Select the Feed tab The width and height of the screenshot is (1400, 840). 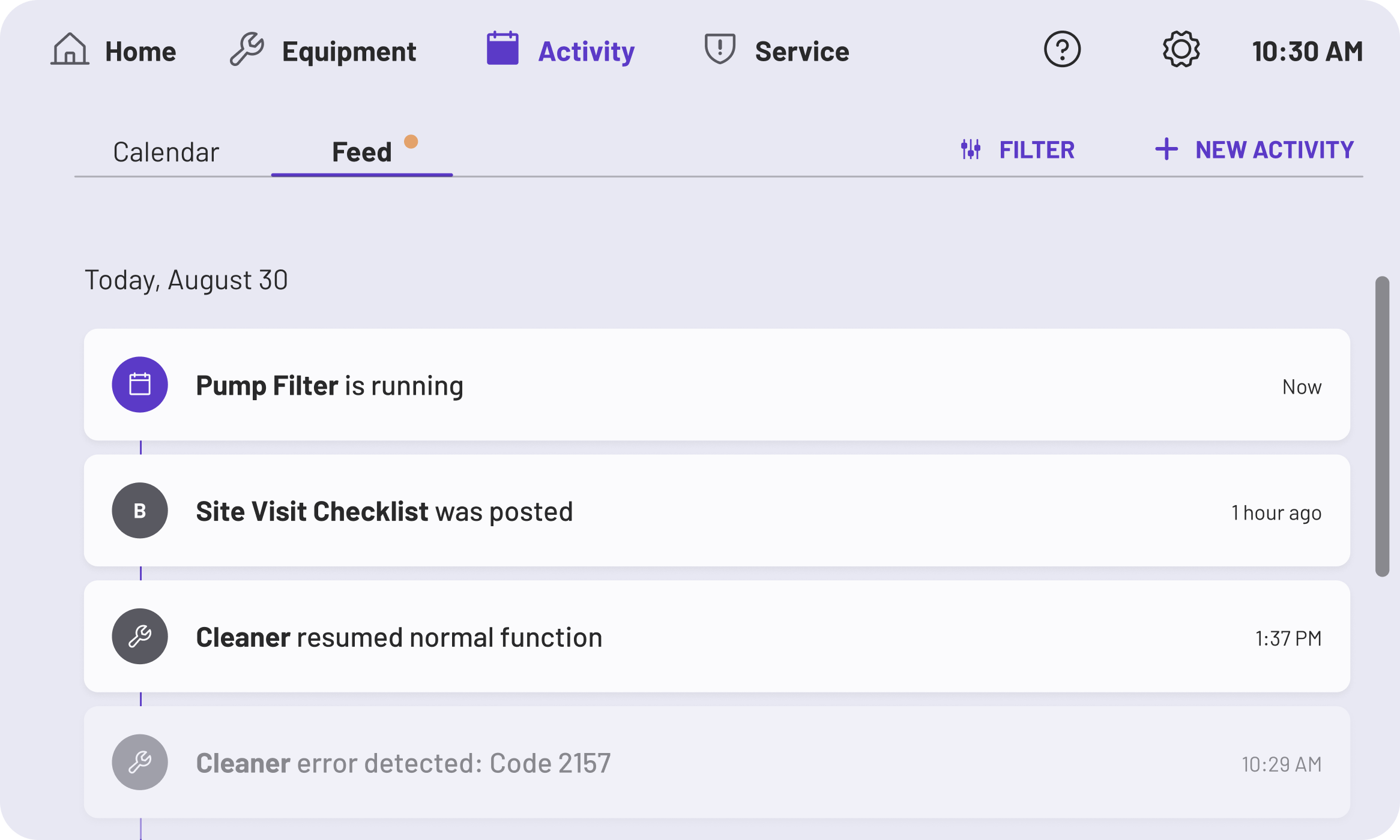(x=362, y=152)
